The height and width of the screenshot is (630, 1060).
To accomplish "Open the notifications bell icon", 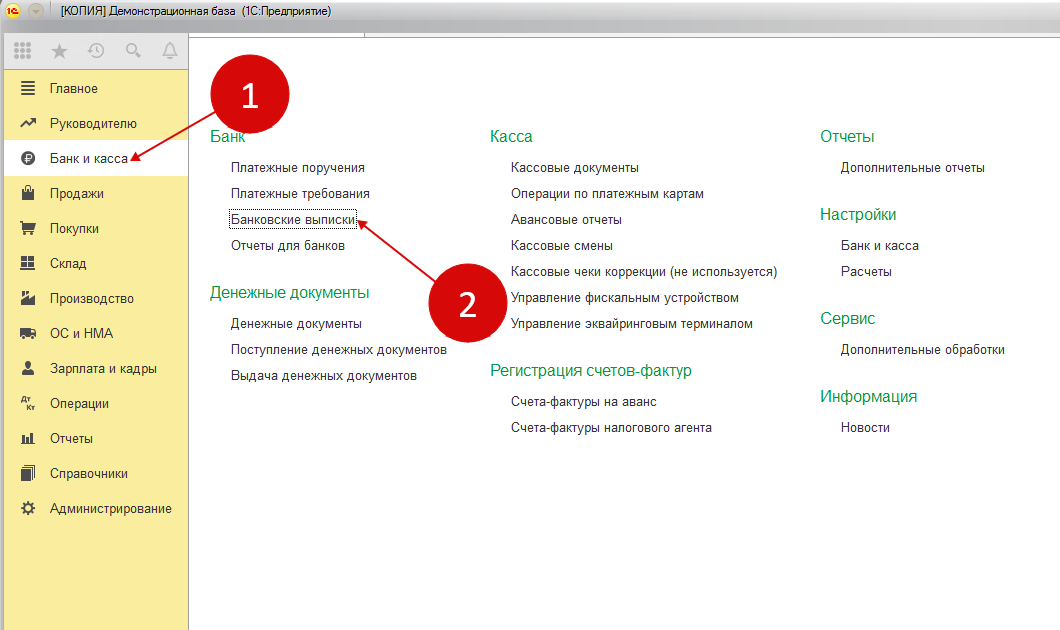I will tap(170, 51).
